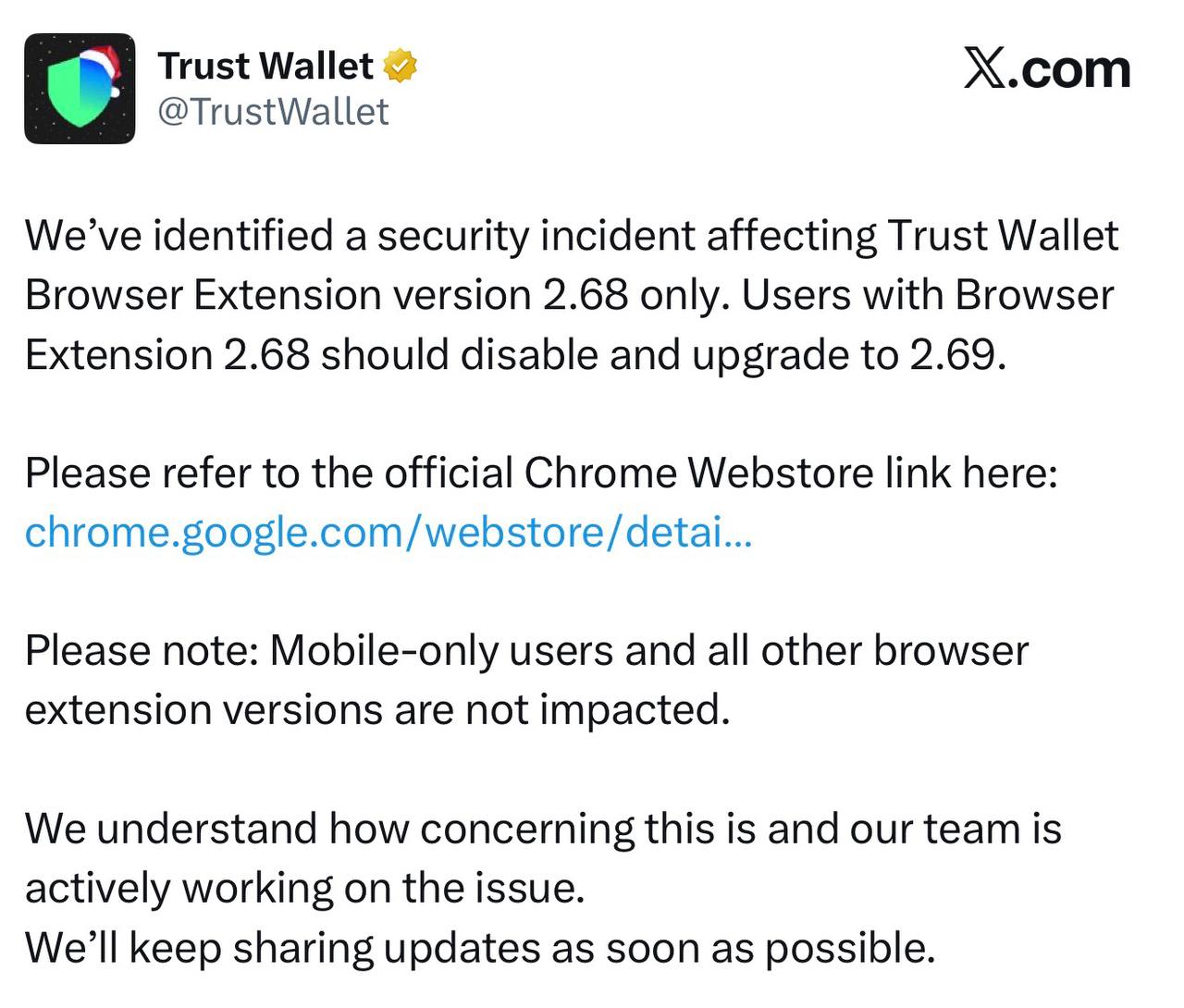Click the X.com logo

[1046, 69]
